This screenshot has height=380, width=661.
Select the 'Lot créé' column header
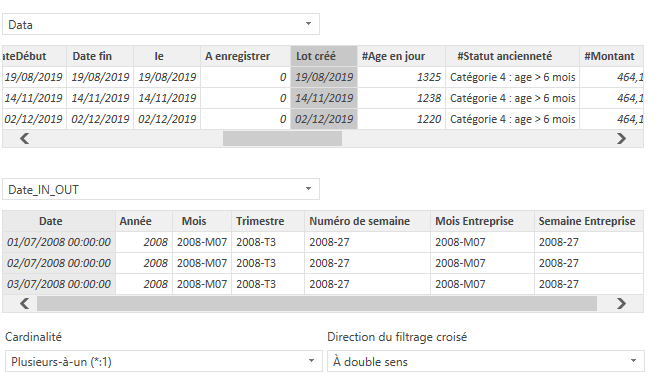tap(324, 56)
